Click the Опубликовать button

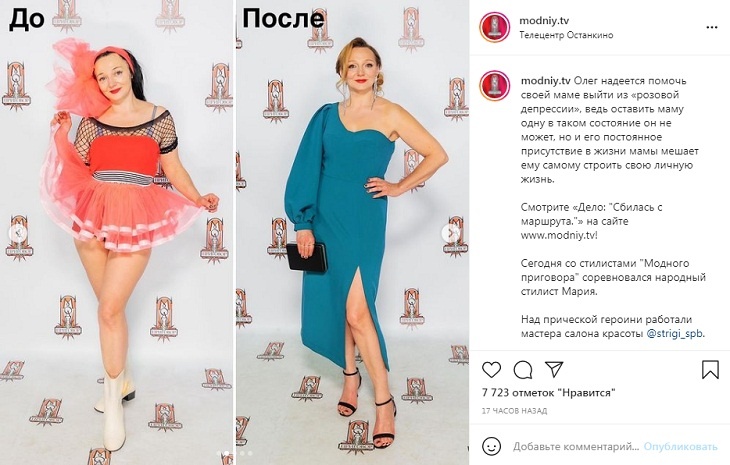click(680, 446)
